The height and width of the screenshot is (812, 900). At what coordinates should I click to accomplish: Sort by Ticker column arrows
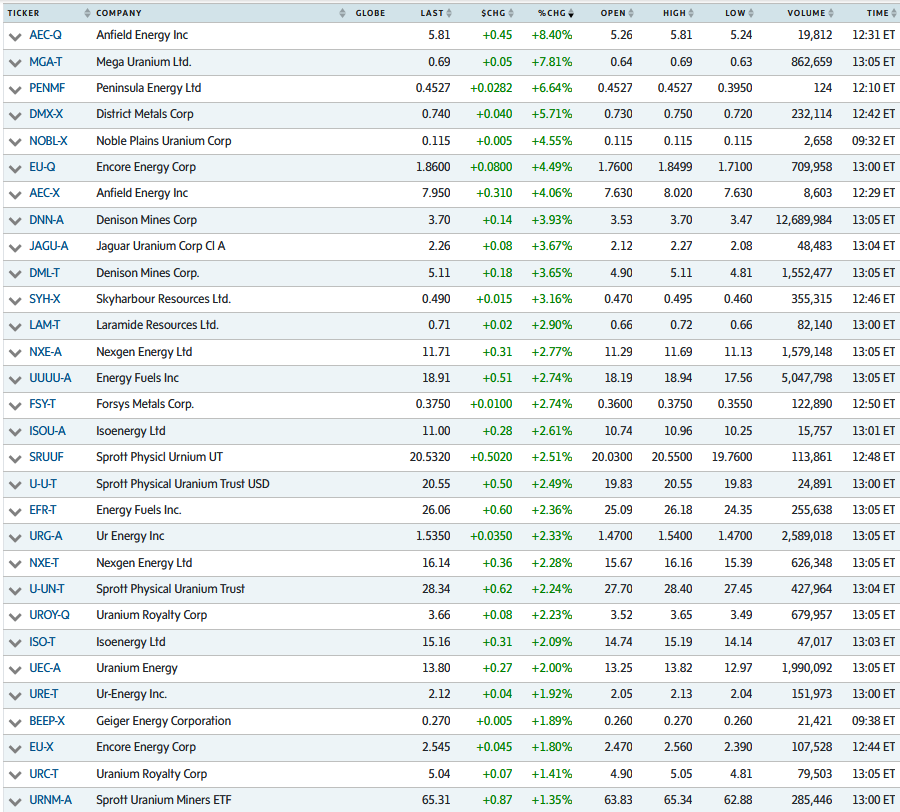pyautogui.click(x=87, y=13)
